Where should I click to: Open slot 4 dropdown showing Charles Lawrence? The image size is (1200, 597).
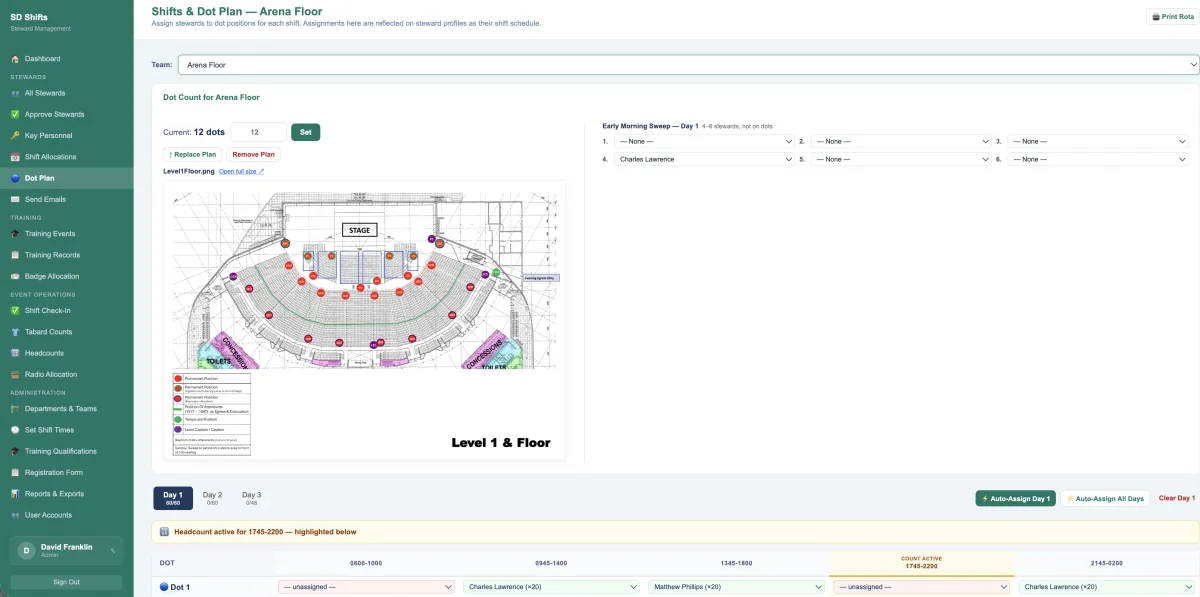point(704,159)
